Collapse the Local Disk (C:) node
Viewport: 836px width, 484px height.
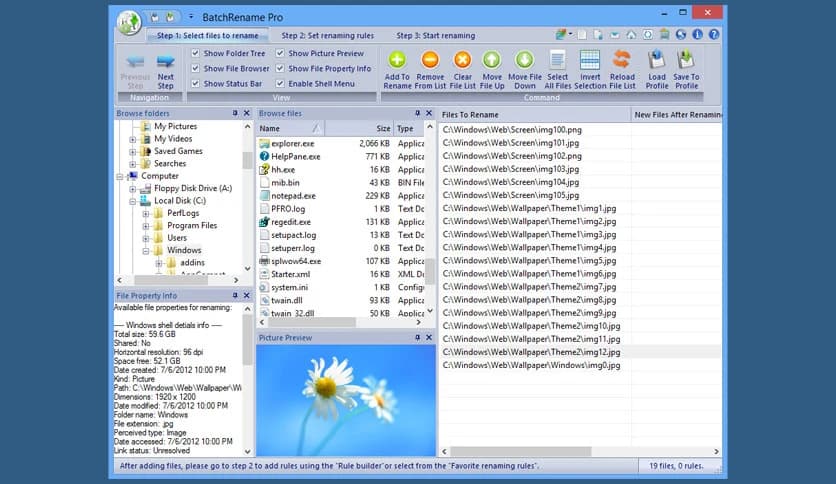pyautogui.click(x=133, y=201)
